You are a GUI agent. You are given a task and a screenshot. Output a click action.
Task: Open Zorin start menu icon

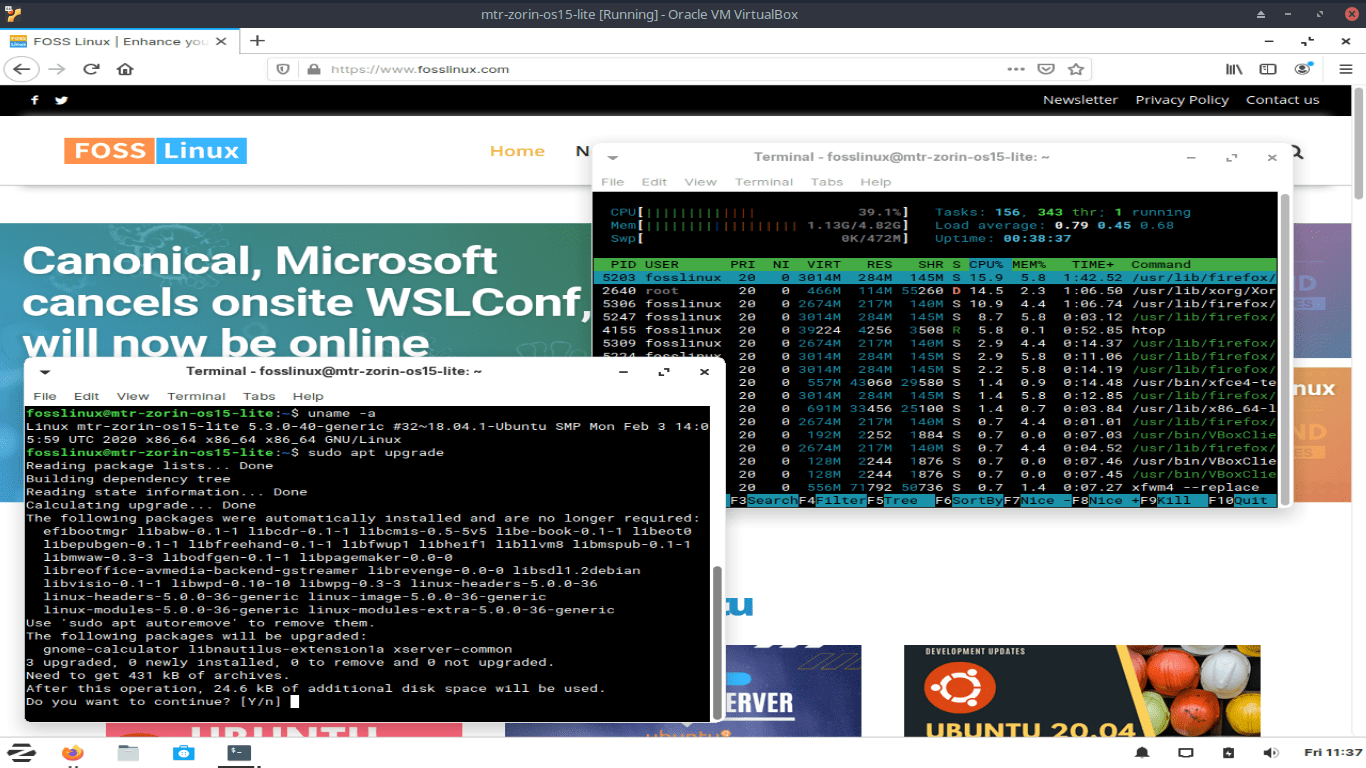point(23,753)
